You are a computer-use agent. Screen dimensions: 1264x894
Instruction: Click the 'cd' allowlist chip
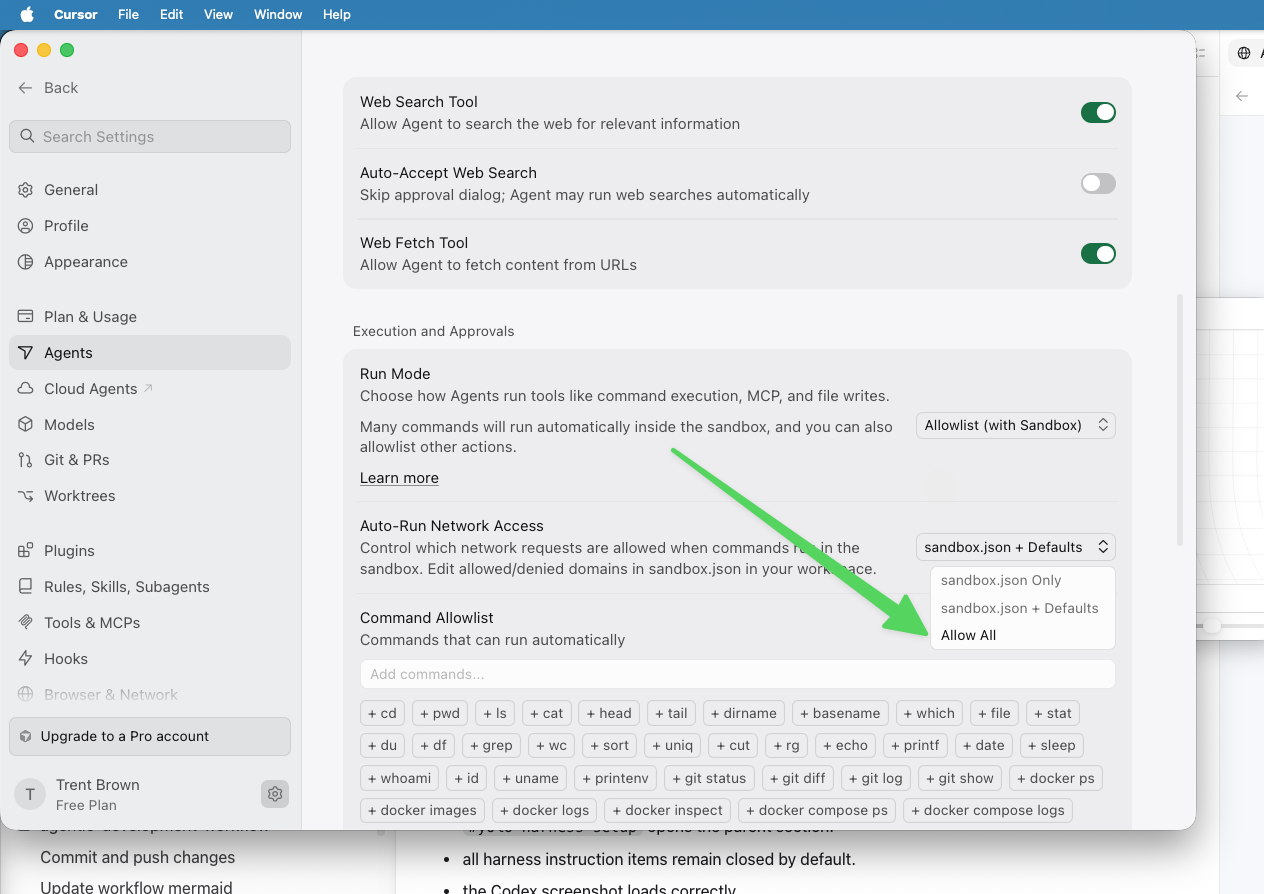[x=382, y=713]
